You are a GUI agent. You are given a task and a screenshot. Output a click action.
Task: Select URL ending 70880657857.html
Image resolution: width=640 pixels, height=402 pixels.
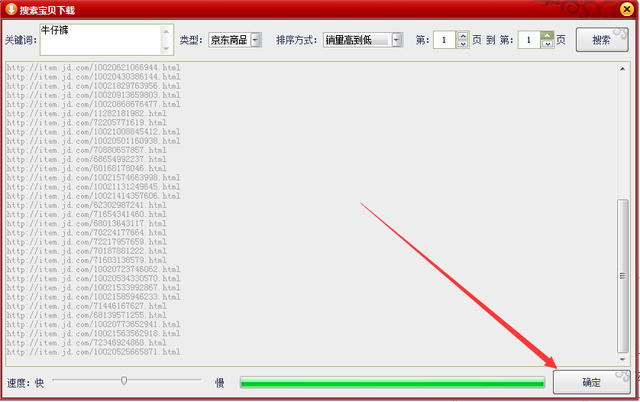pos(87,150)
